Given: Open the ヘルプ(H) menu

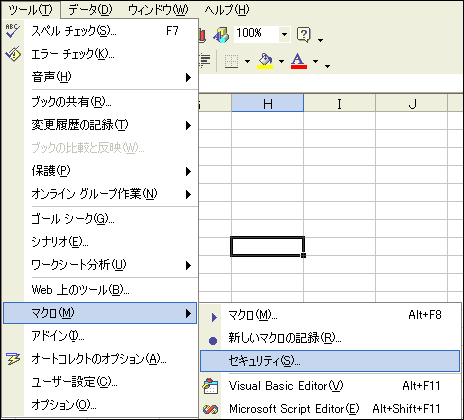Looking at the screenshot, I should pyautogui.click(x=227, y=10).
